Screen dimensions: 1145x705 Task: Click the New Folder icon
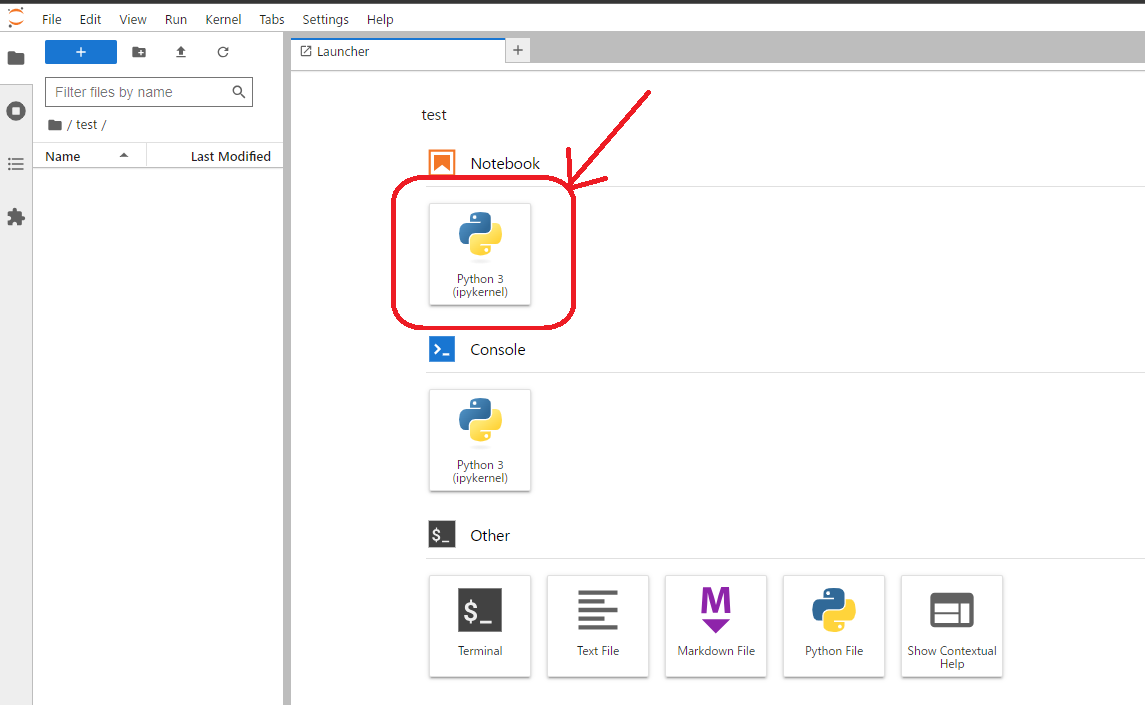[x=139, y=52]
